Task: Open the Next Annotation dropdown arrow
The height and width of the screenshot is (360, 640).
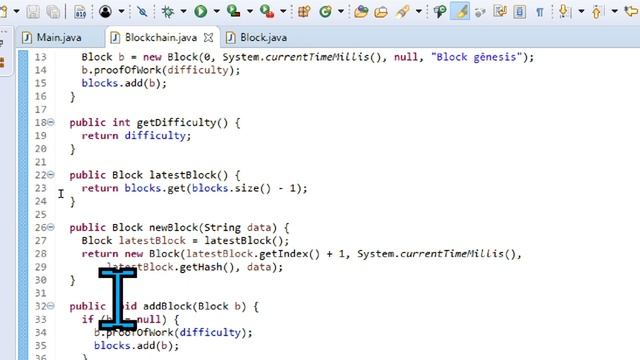Action: point(581,11)
